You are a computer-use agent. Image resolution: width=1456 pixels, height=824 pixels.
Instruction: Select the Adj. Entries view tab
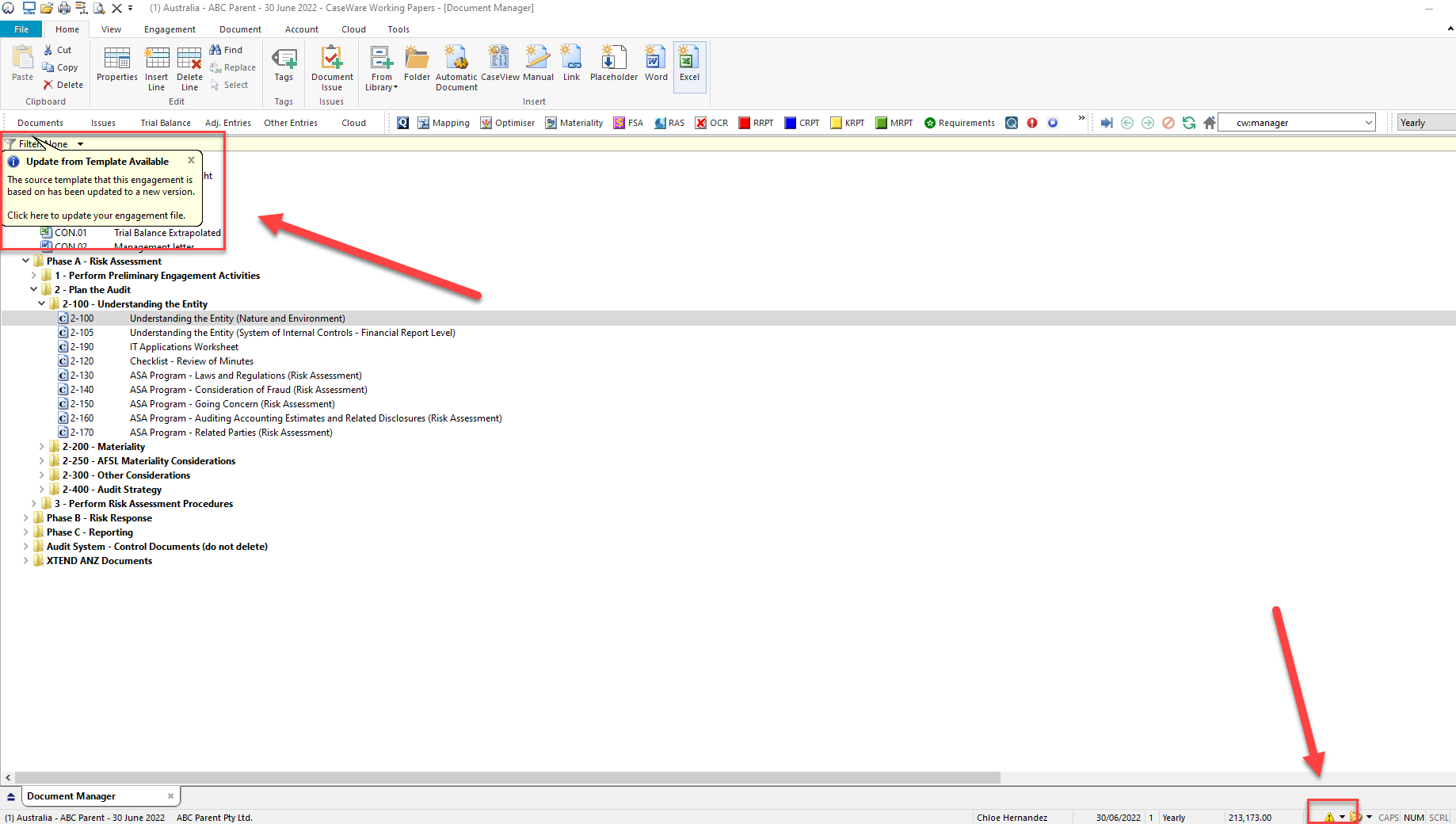[228, 123]
